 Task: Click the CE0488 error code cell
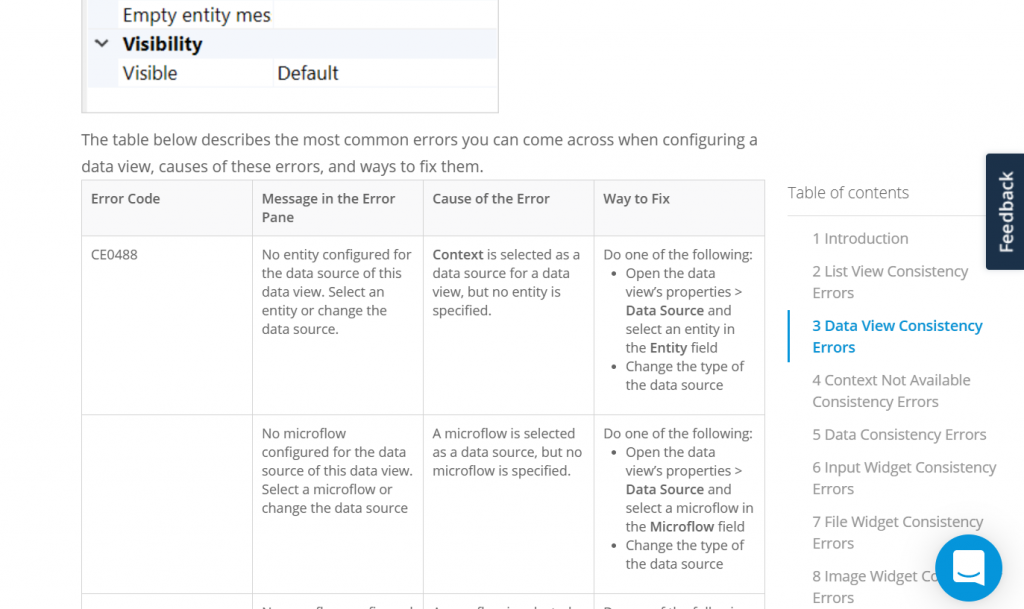tap(114, 255)
